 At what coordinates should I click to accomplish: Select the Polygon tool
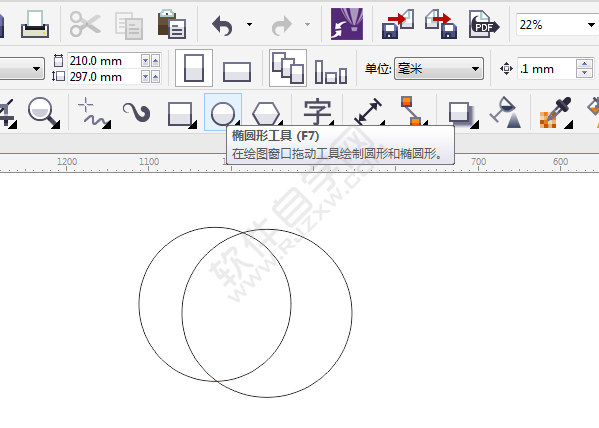tap(266, 113)
